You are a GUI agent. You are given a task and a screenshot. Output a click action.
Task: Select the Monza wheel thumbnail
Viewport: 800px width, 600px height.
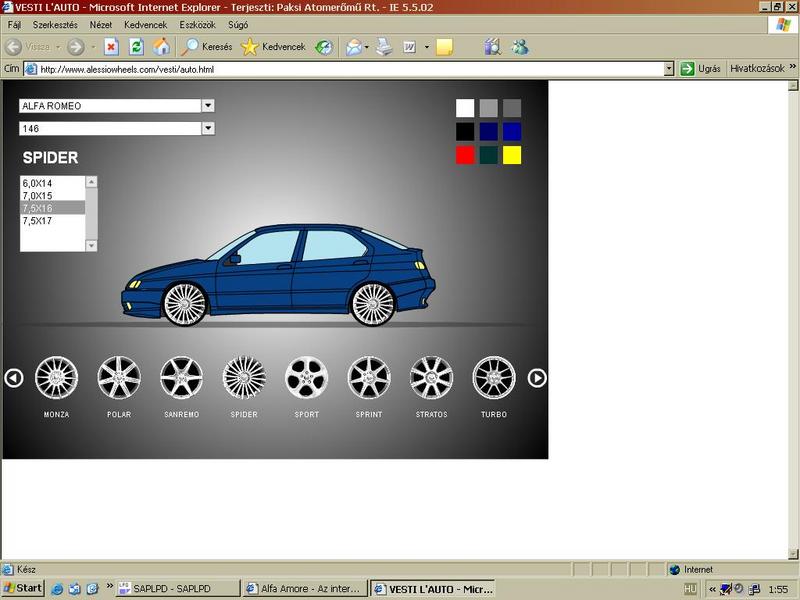pos(56,378)
